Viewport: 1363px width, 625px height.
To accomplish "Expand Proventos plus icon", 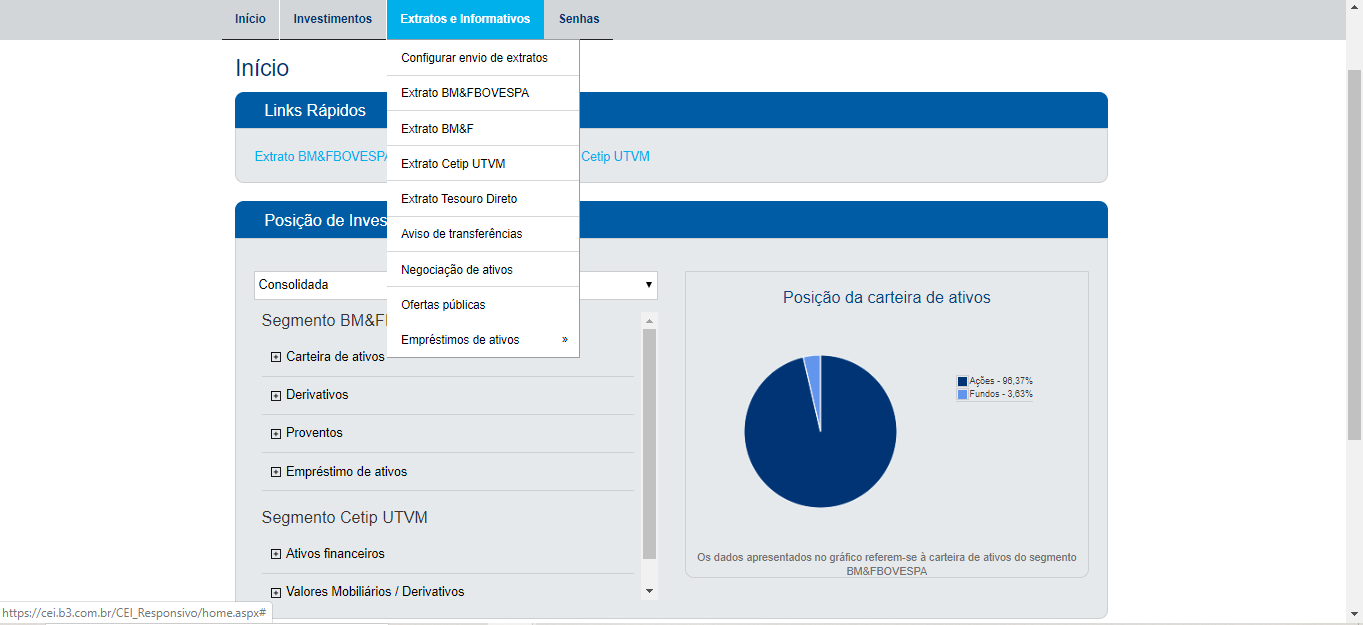I will coord(276,433).
